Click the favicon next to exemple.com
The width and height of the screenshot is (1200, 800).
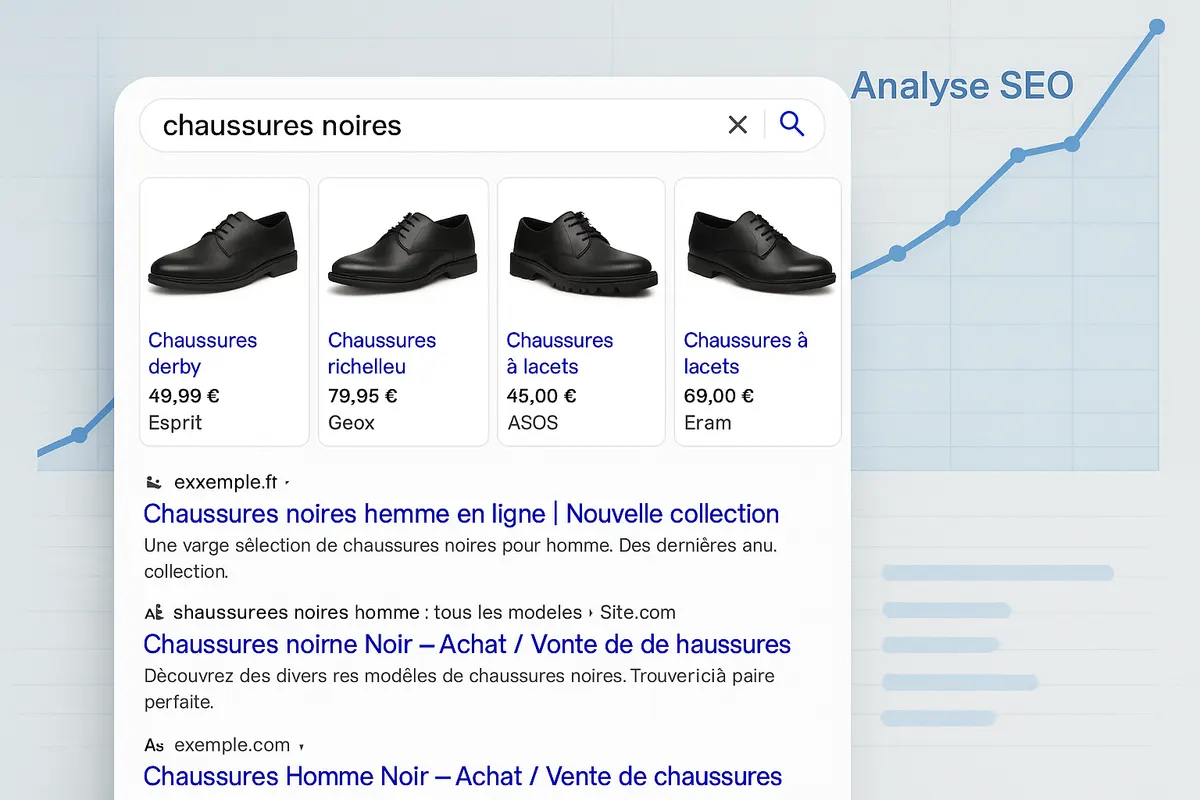coord(154,745)
